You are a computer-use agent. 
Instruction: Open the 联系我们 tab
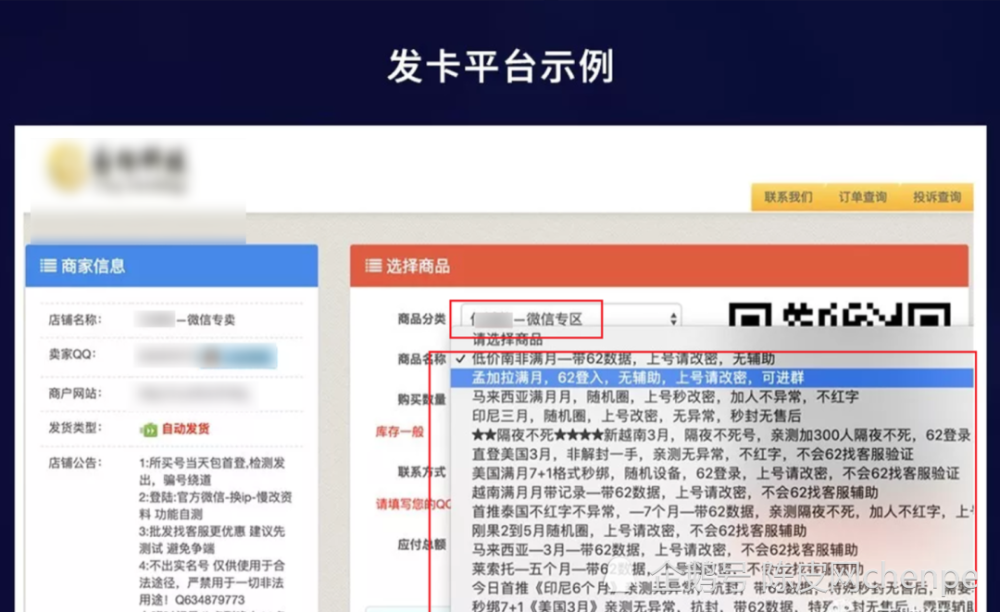tap(788, 197)
